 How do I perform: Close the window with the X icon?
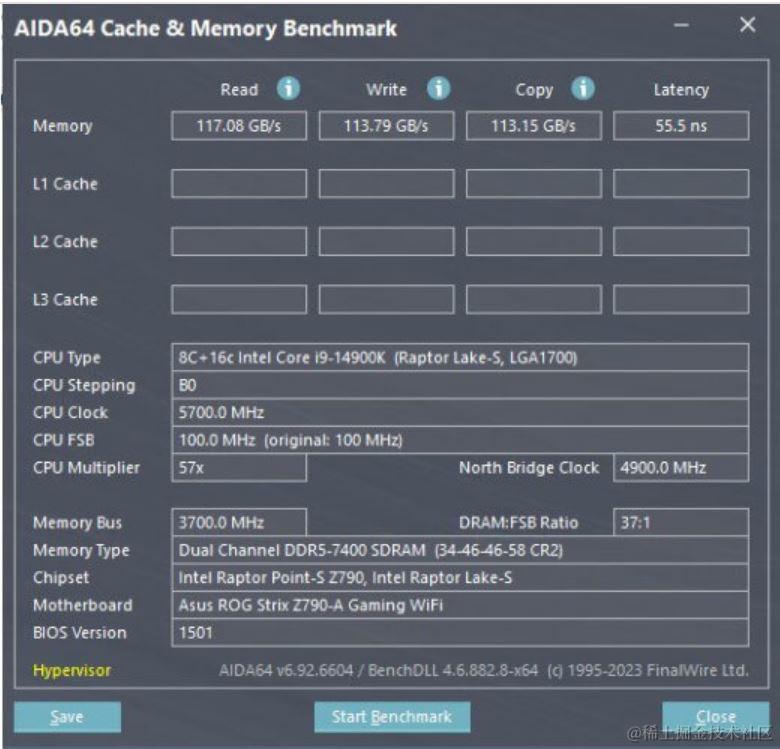[x=748, y=25]
